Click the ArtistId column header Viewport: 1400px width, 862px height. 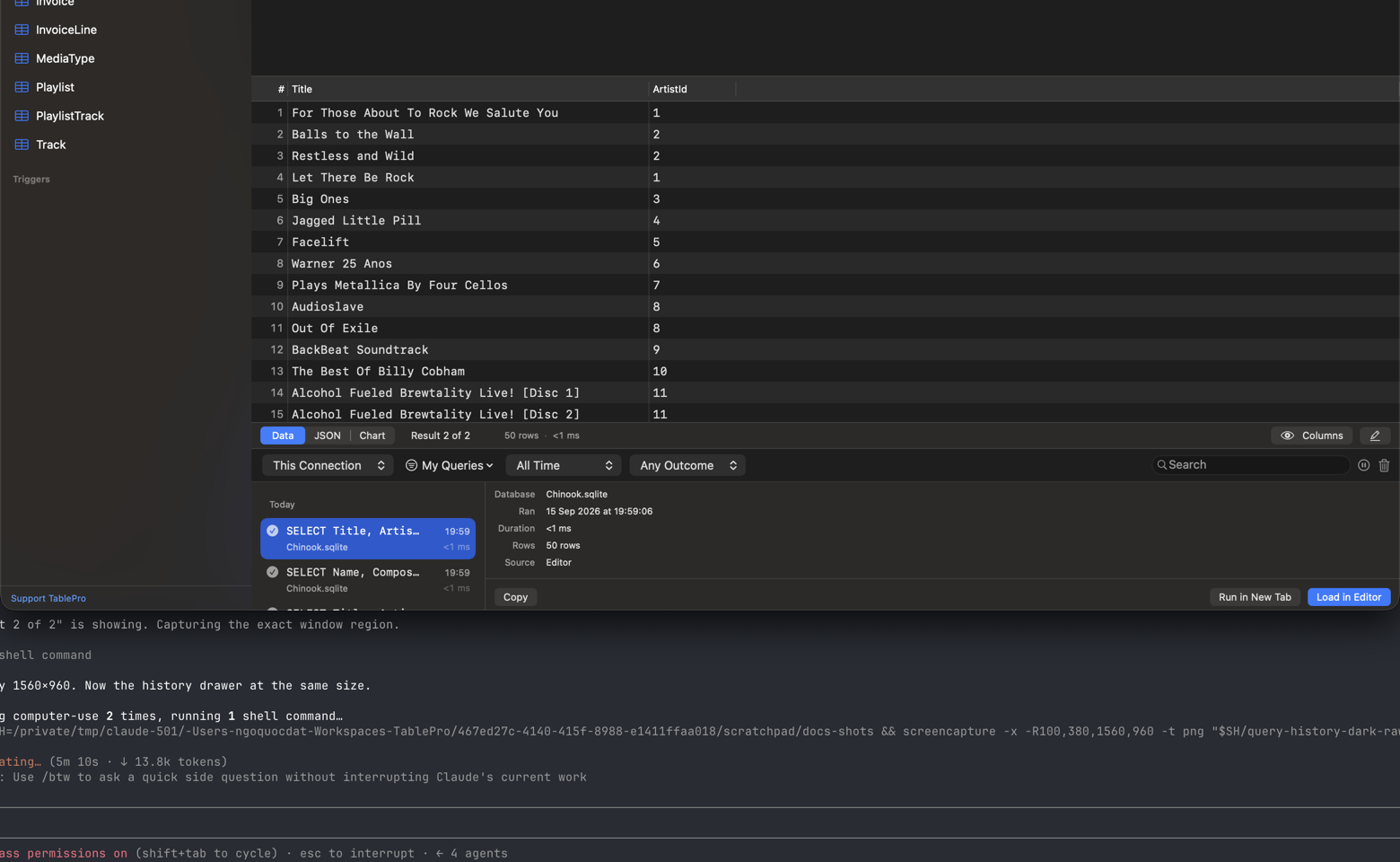point(692,89)
